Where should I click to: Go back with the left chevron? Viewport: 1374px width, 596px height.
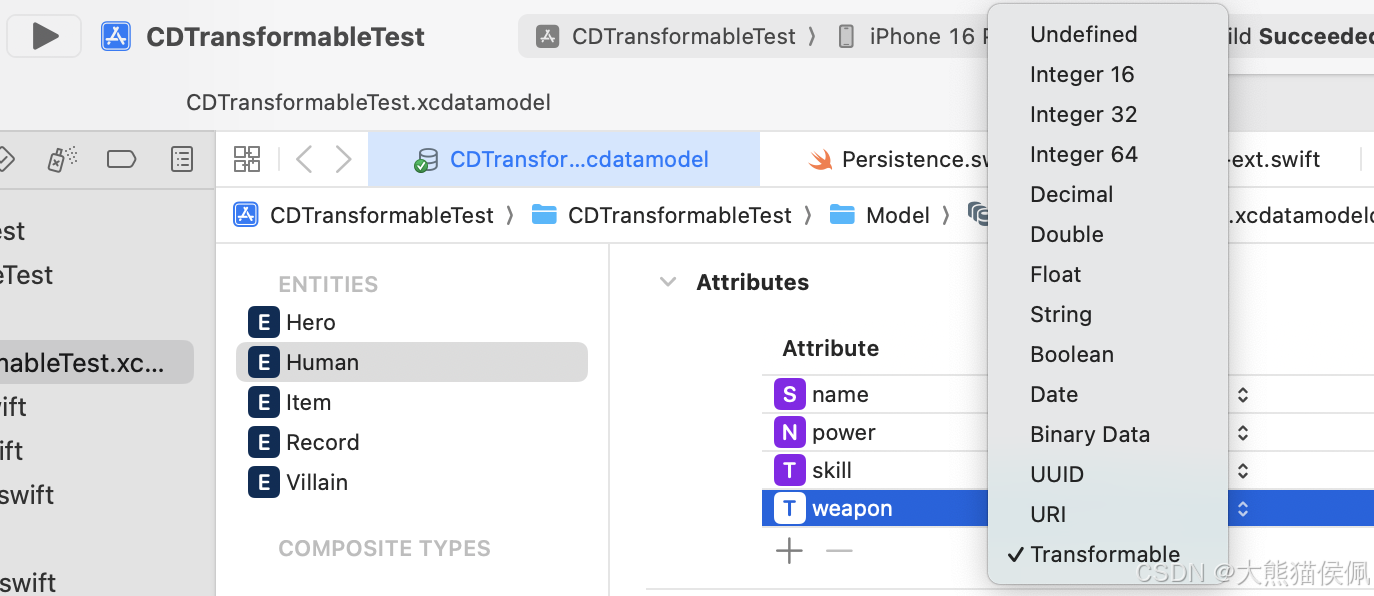[x=304, y=159]
